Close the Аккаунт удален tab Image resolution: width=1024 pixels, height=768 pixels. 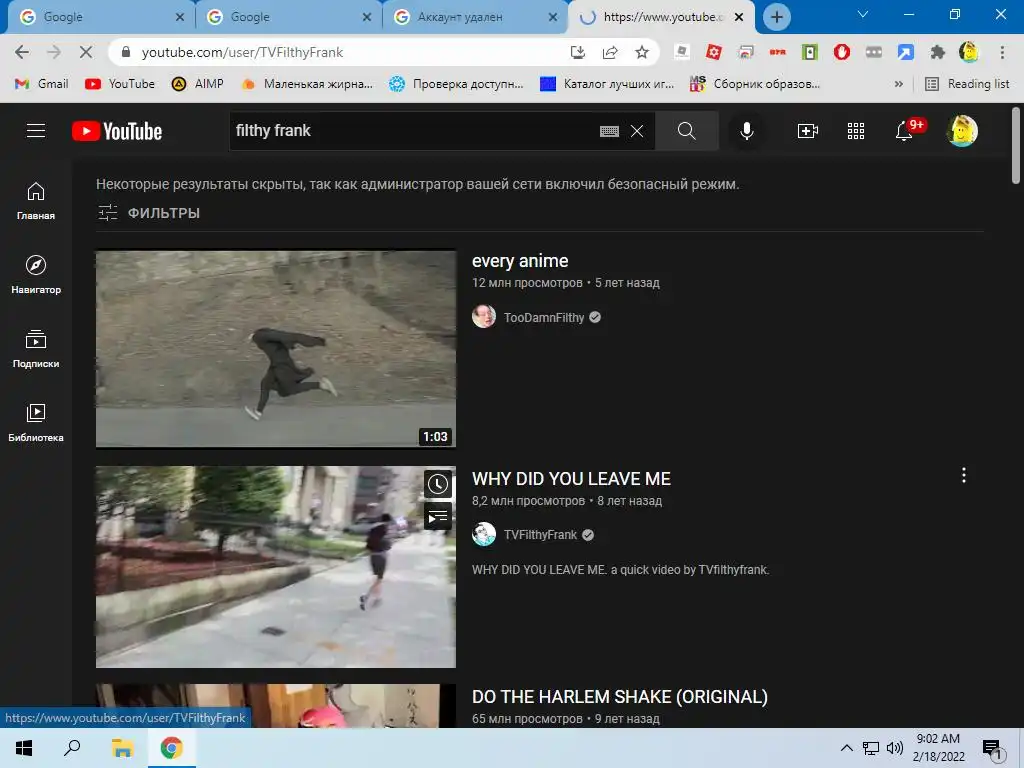[552, 17]
